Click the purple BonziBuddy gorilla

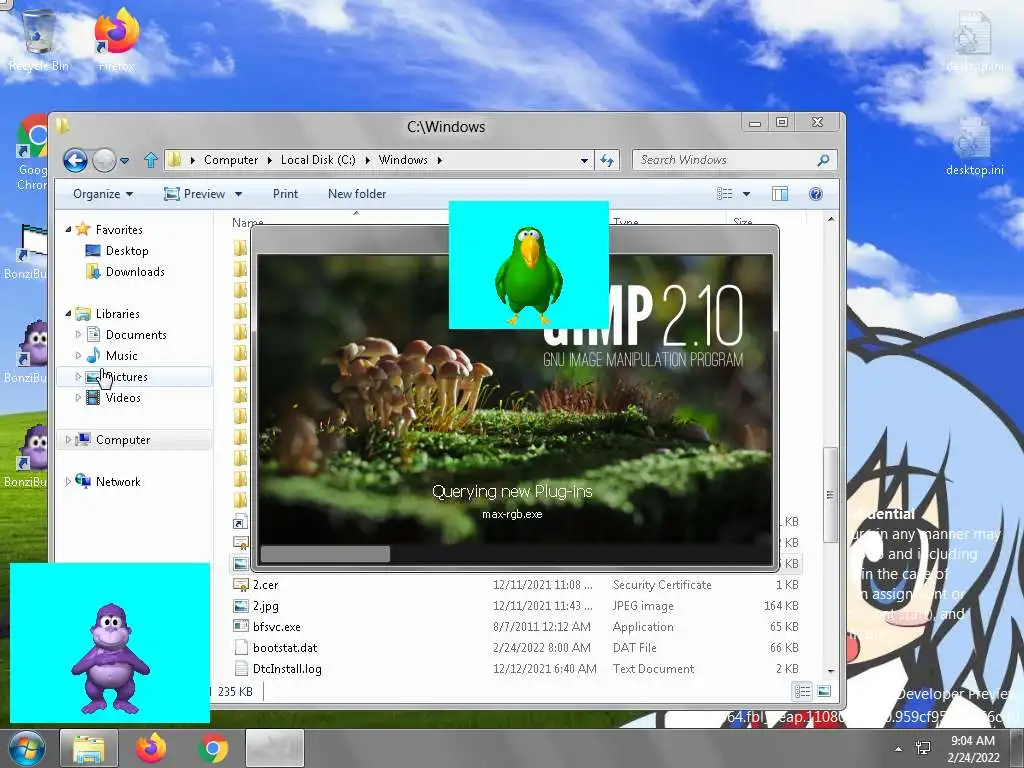[x=110, y=658]
